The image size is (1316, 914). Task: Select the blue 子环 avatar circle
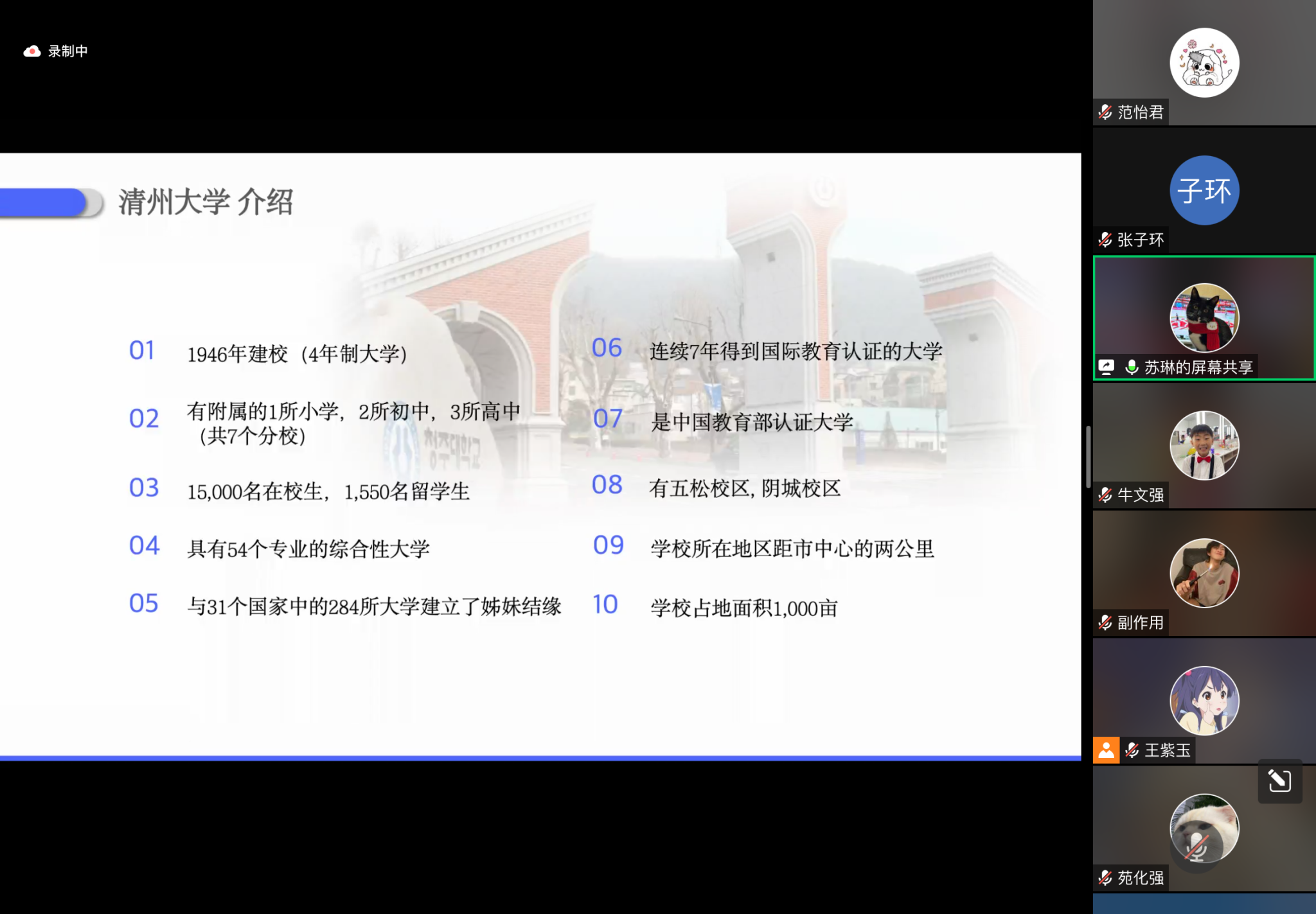1204,190
